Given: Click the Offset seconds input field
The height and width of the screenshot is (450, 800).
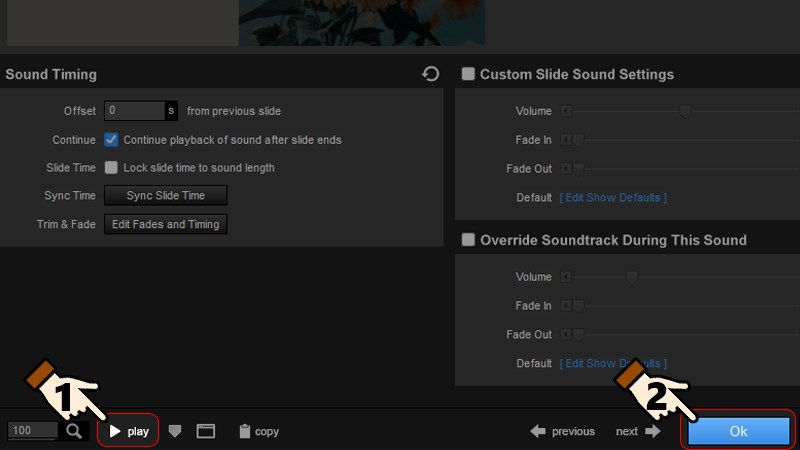Looking at the screenshot, I should coord(135,111).
